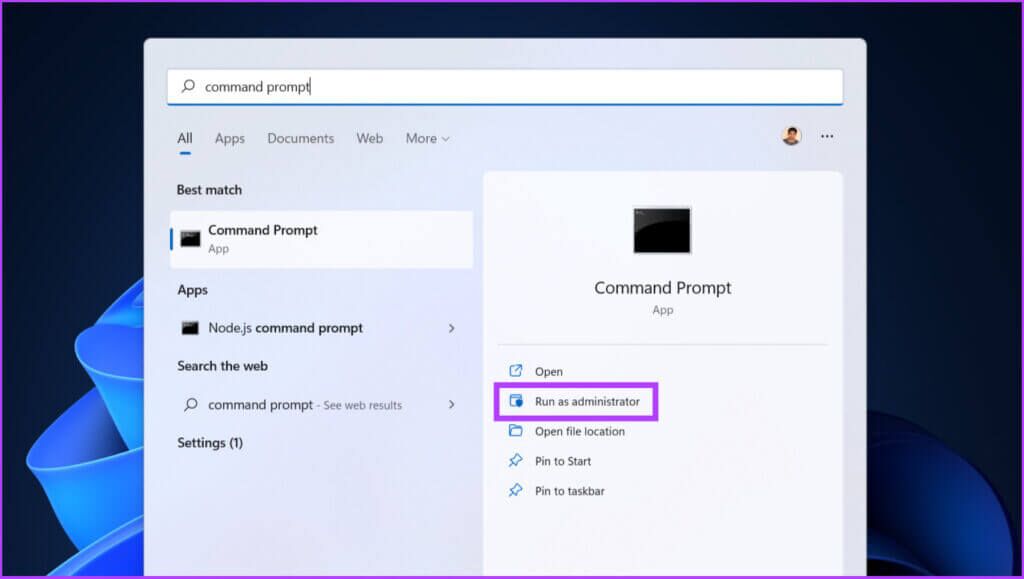Image resolution: width=1024 pixels, height=579 pixels.
Task: Choose Open file location
Action: [x=580, y=431]
